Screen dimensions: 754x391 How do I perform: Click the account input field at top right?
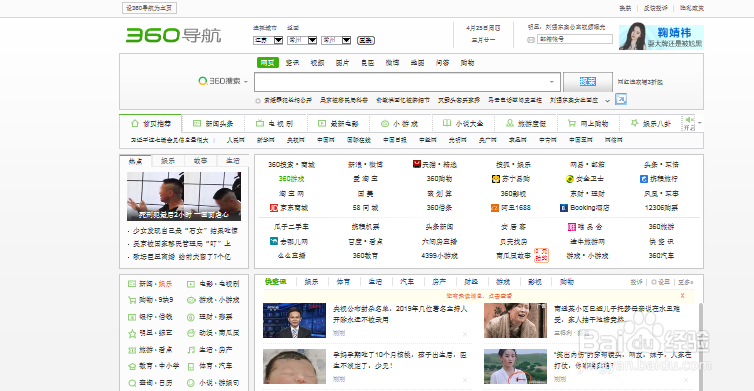tap(575, 39)
